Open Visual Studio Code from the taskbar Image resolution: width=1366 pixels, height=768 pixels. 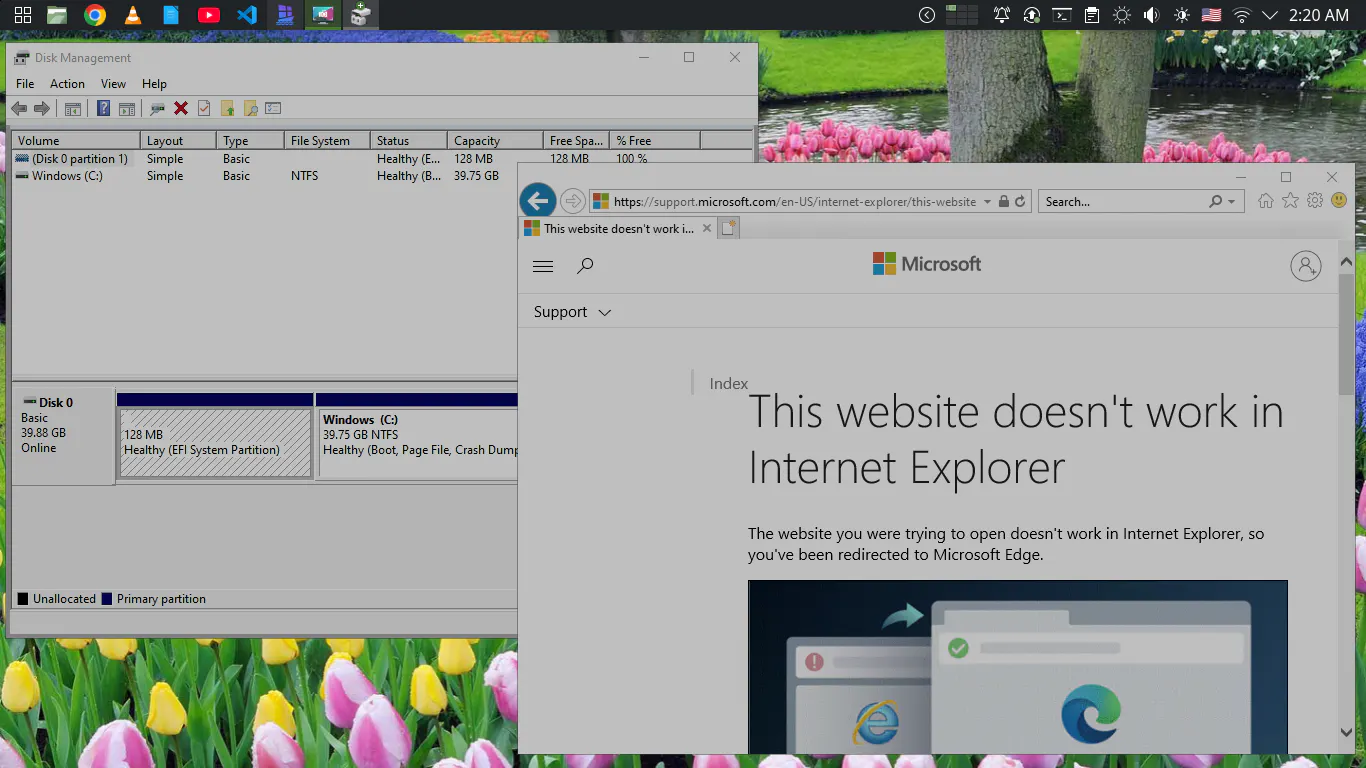coord(247,15)
